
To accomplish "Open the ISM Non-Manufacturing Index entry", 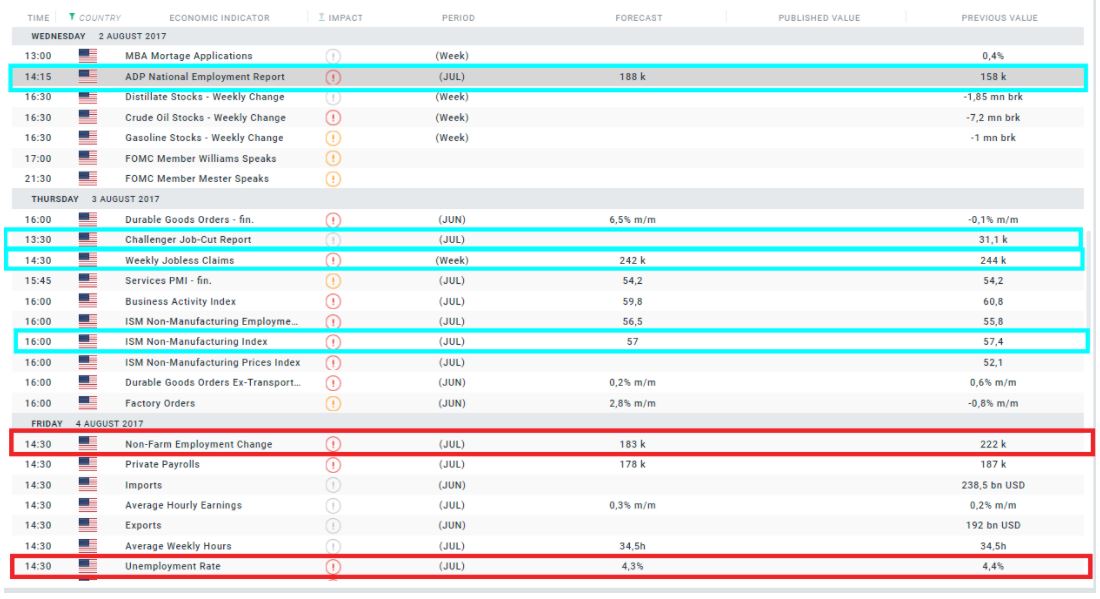I will pos(196,342).
